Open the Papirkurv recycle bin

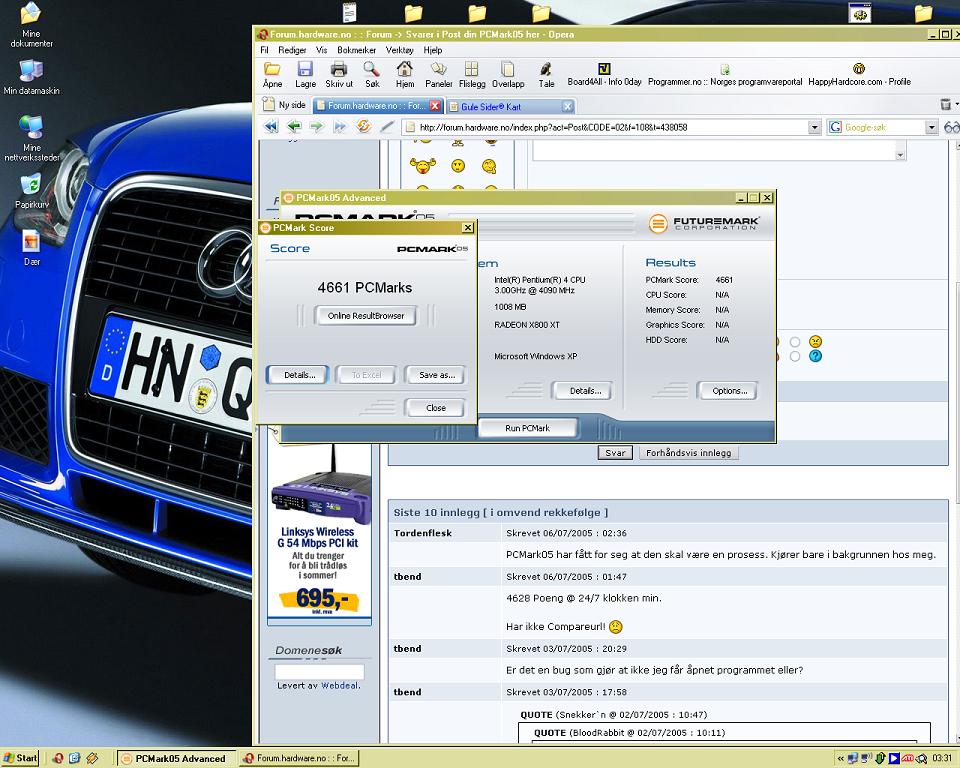[x=31, y=191]
